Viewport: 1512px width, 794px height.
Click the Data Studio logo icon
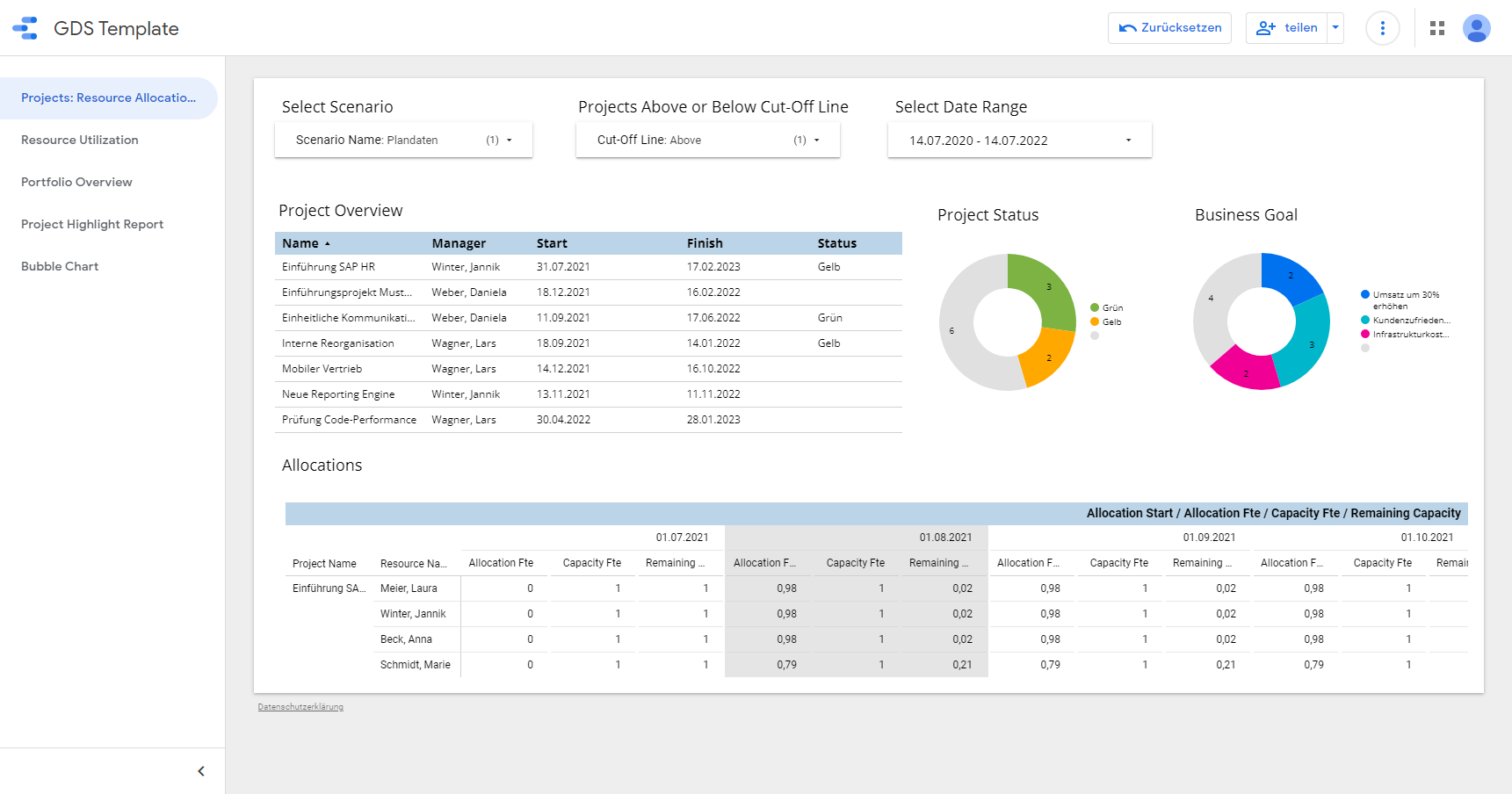[x=25, y=28]
